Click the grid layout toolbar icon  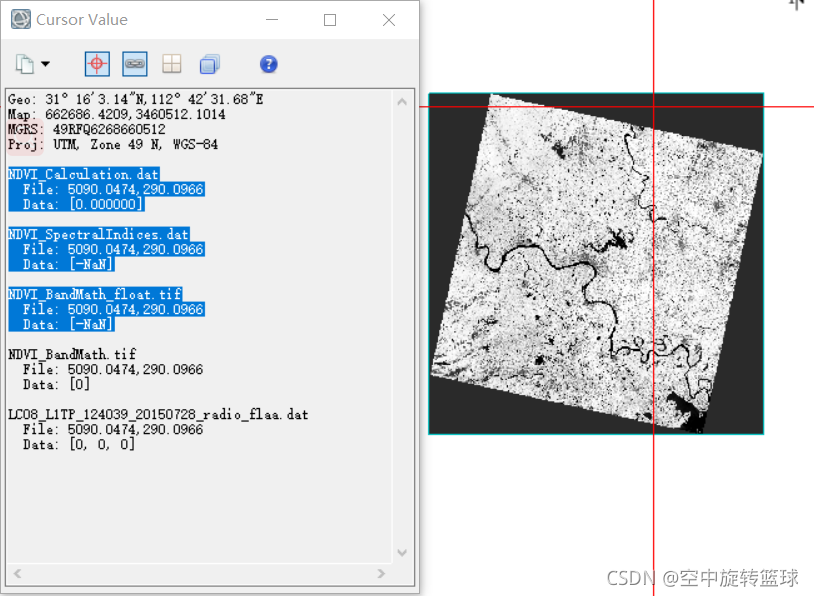tap(171, 64)
